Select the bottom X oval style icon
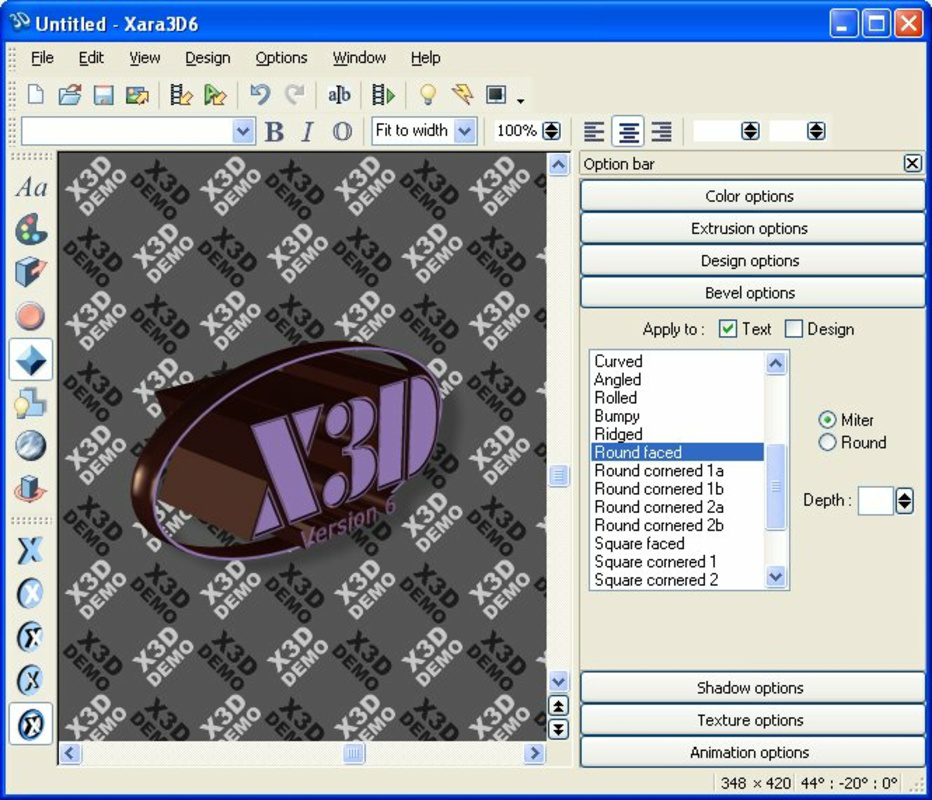The image size is (932, 800). click(31, 724)
